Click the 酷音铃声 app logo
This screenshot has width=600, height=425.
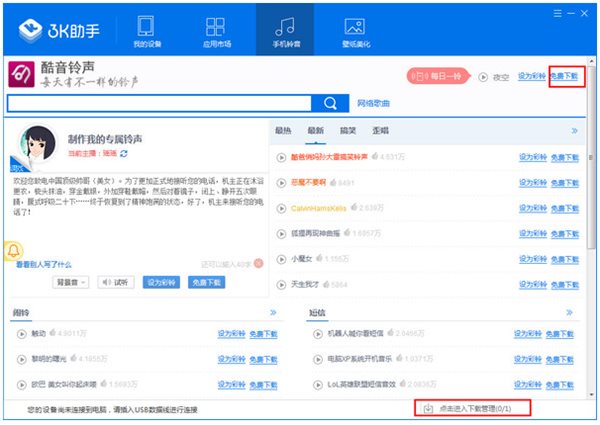click(21, 74)
